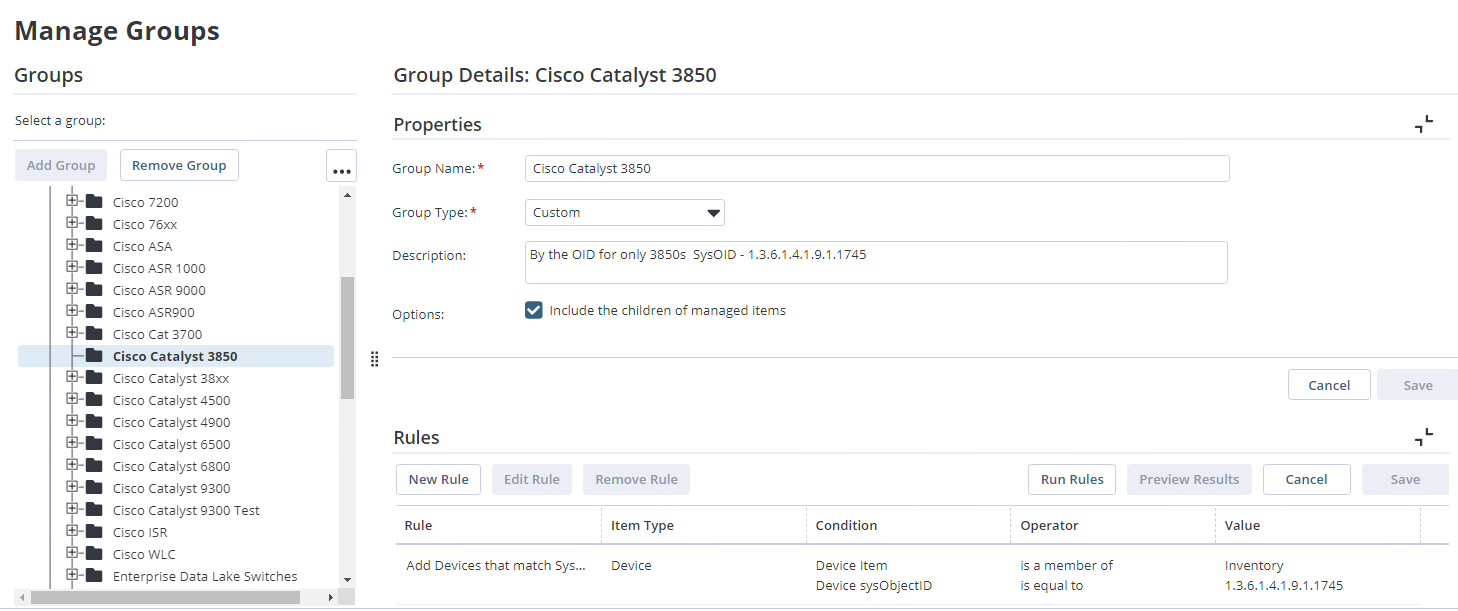
Task: Expand the Cisco ASR 9000 tree node
Action: [x=70, y=290]
